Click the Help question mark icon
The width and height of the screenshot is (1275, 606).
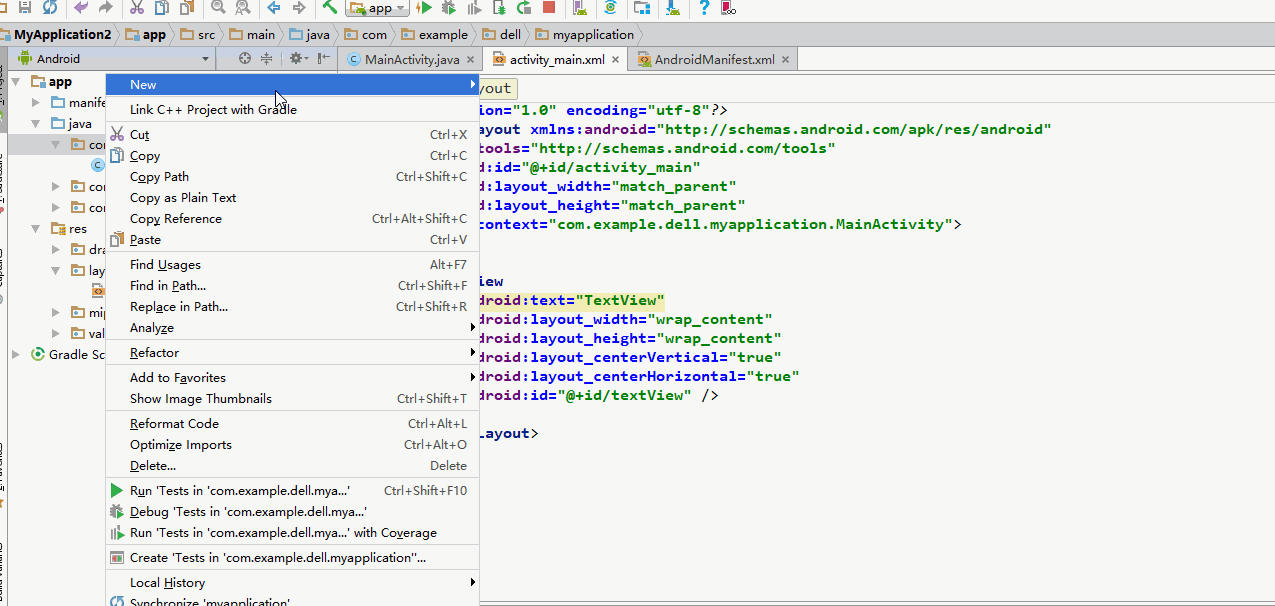pos(705,8)
